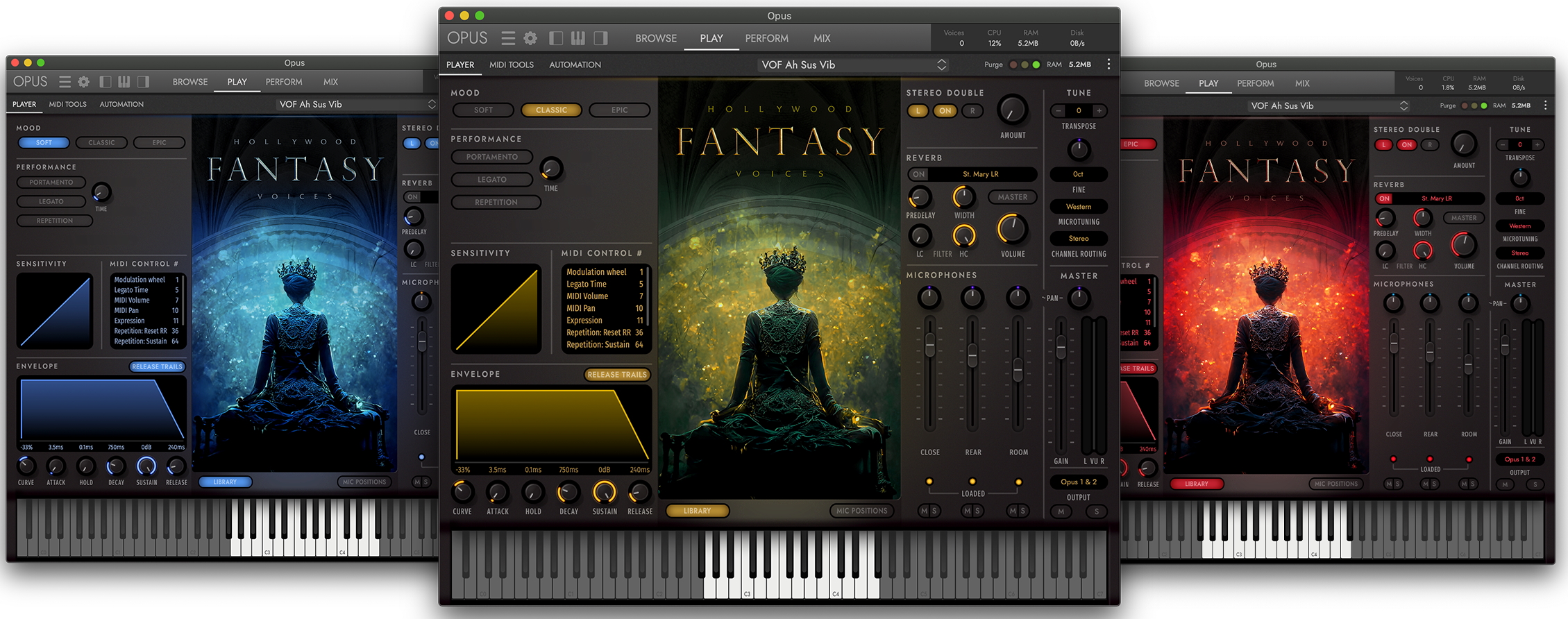Toggle Stereo Double ON in the gold-themed window

(x=945, y=111)
